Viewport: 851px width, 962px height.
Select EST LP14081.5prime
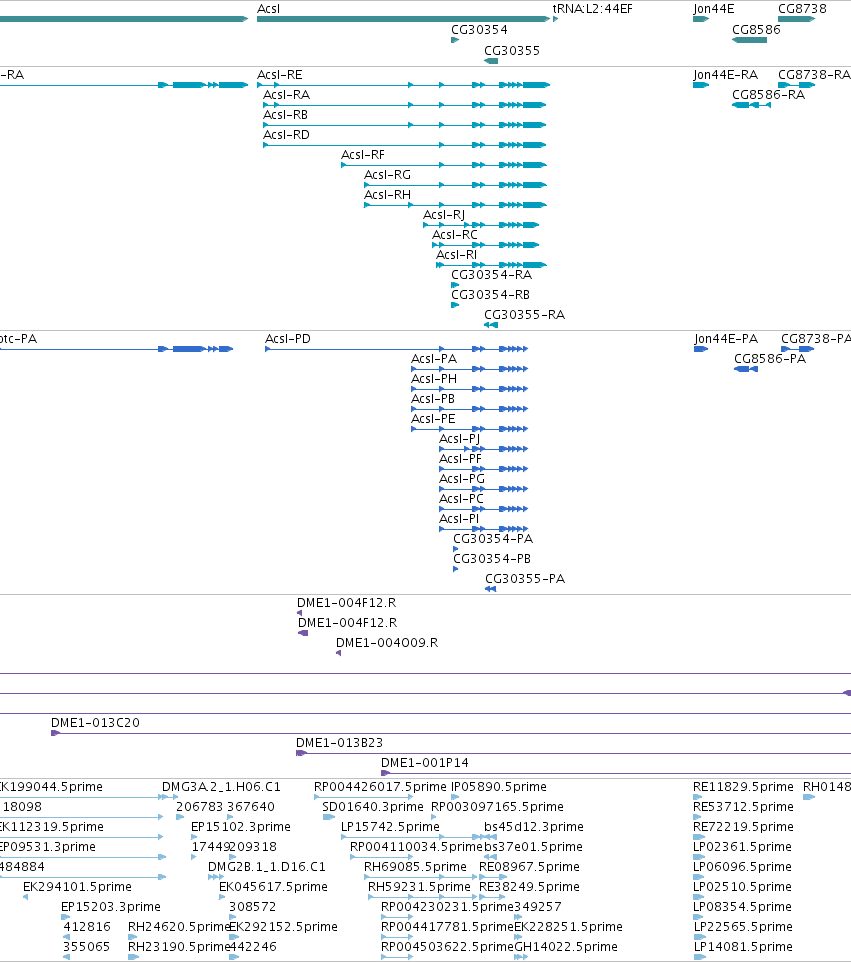[742, 947]
